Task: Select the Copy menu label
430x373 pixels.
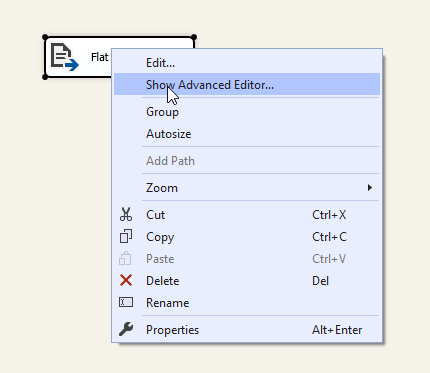Action: click(160, 237)
